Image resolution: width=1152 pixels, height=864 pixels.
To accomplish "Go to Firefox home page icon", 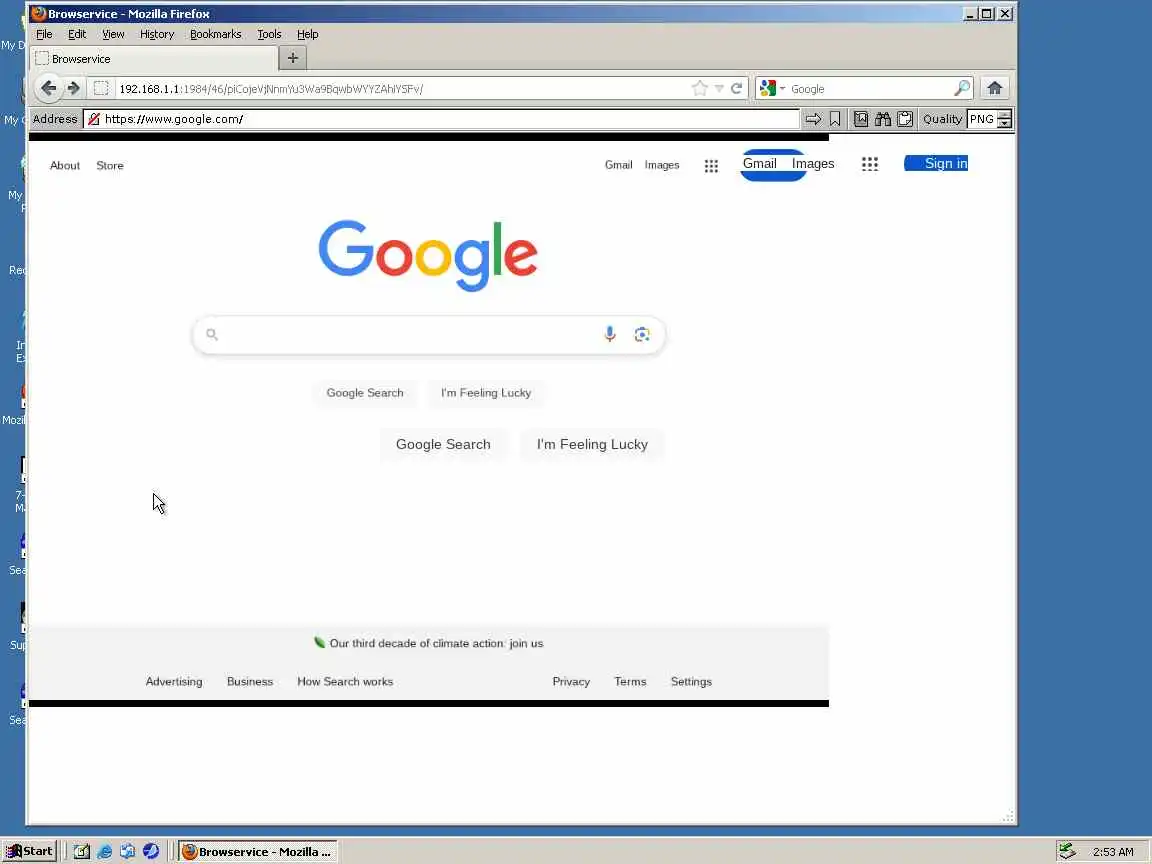I will pos(995,88).
